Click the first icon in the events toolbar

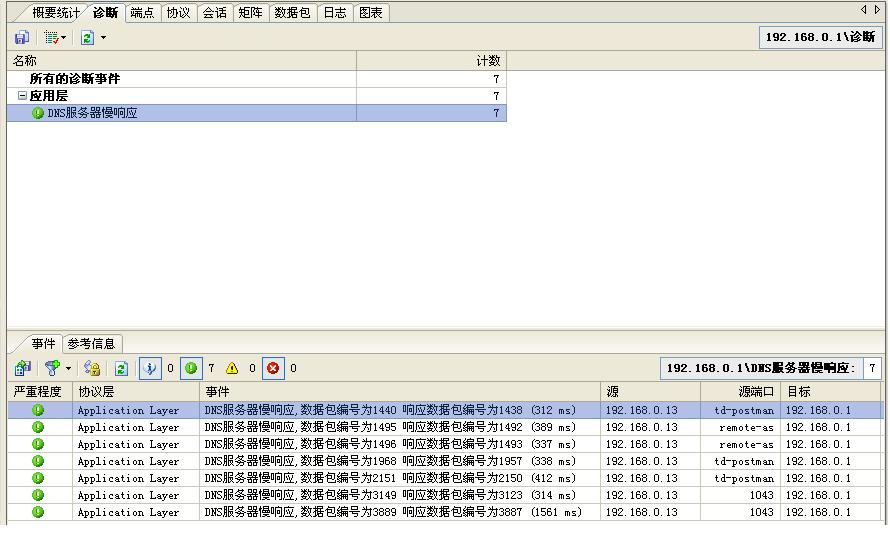[22, 368]
